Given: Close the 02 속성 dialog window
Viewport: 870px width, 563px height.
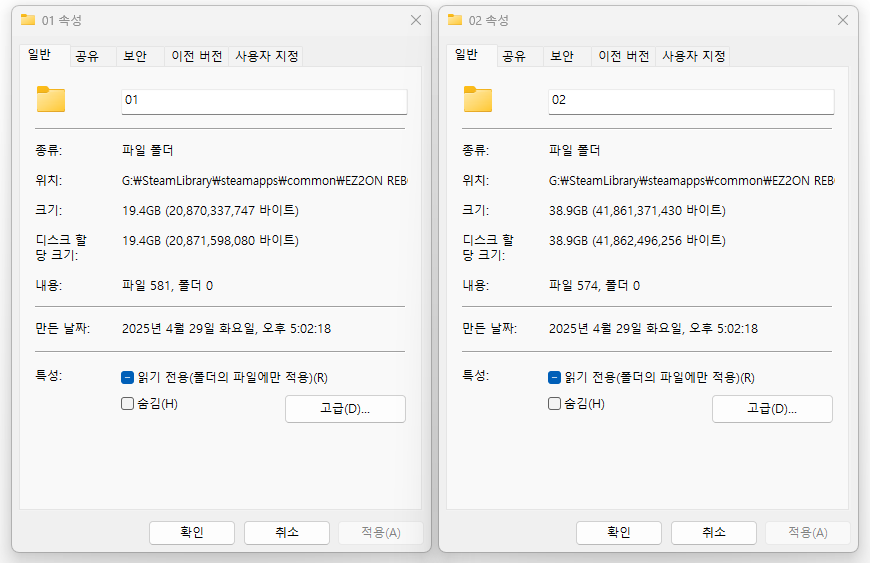Looking at the screenshot, I should tap(842, 20).
